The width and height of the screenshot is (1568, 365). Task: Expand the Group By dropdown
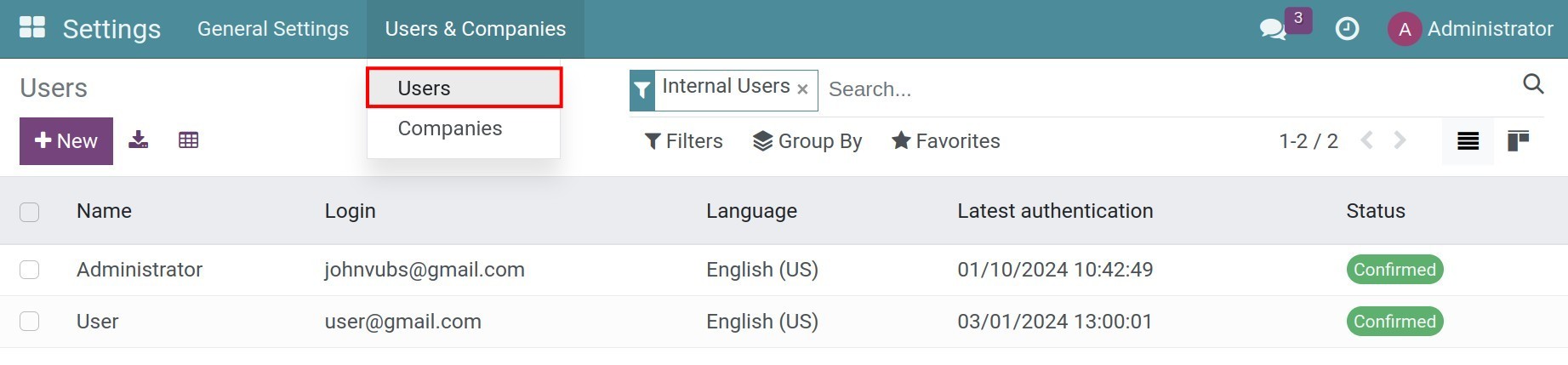[x=807, y=141]
